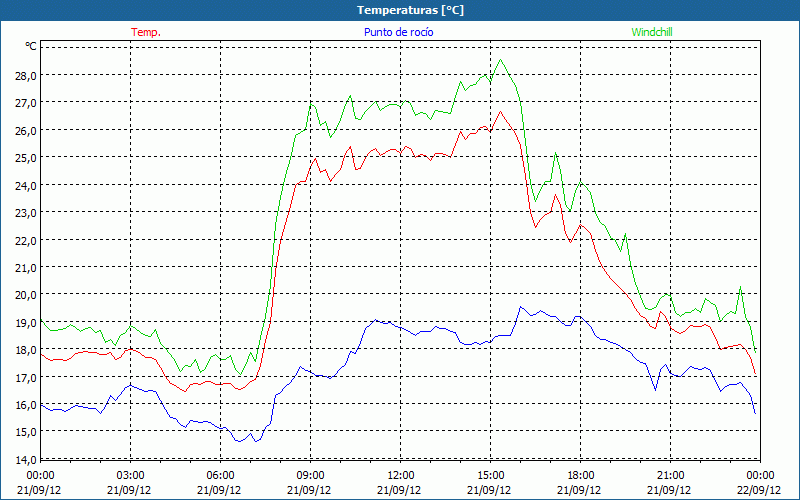Click the 22,0 y-axis value
800x500 pixels.
pos(26,240)
